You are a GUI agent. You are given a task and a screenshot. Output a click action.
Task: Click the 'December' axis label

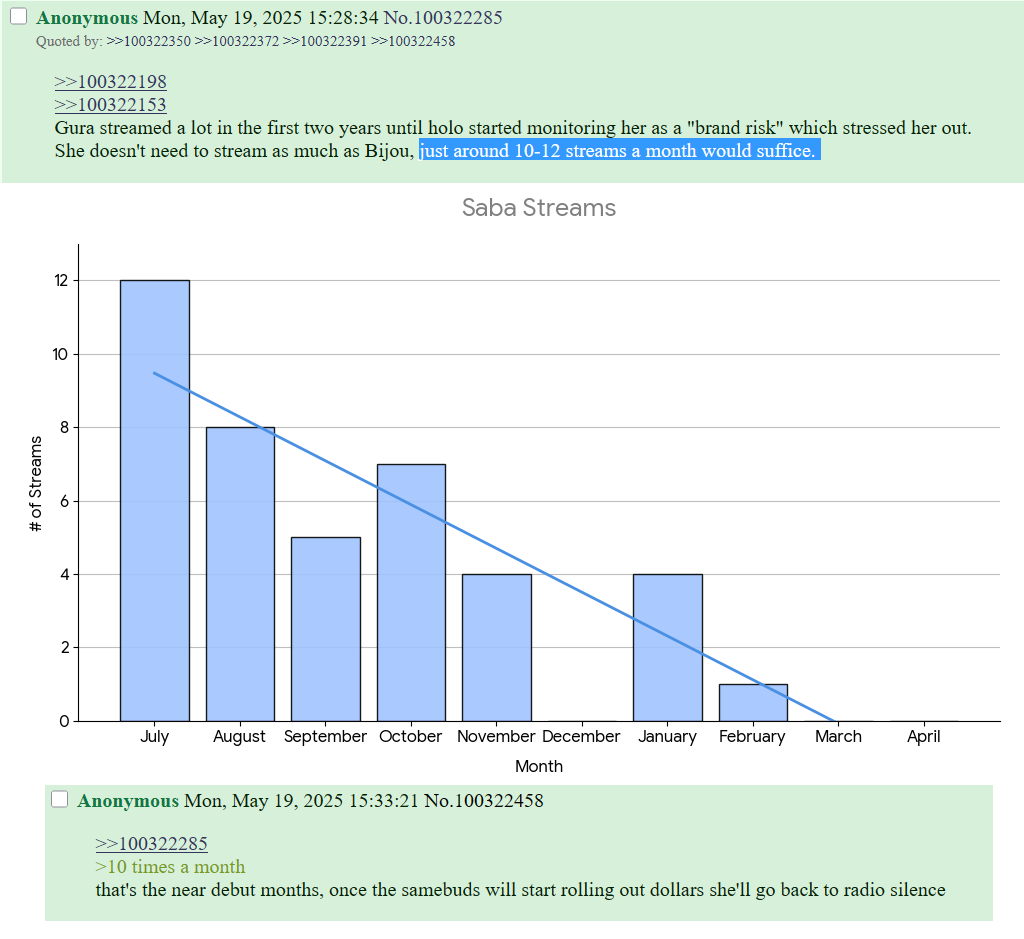[581, 737]
